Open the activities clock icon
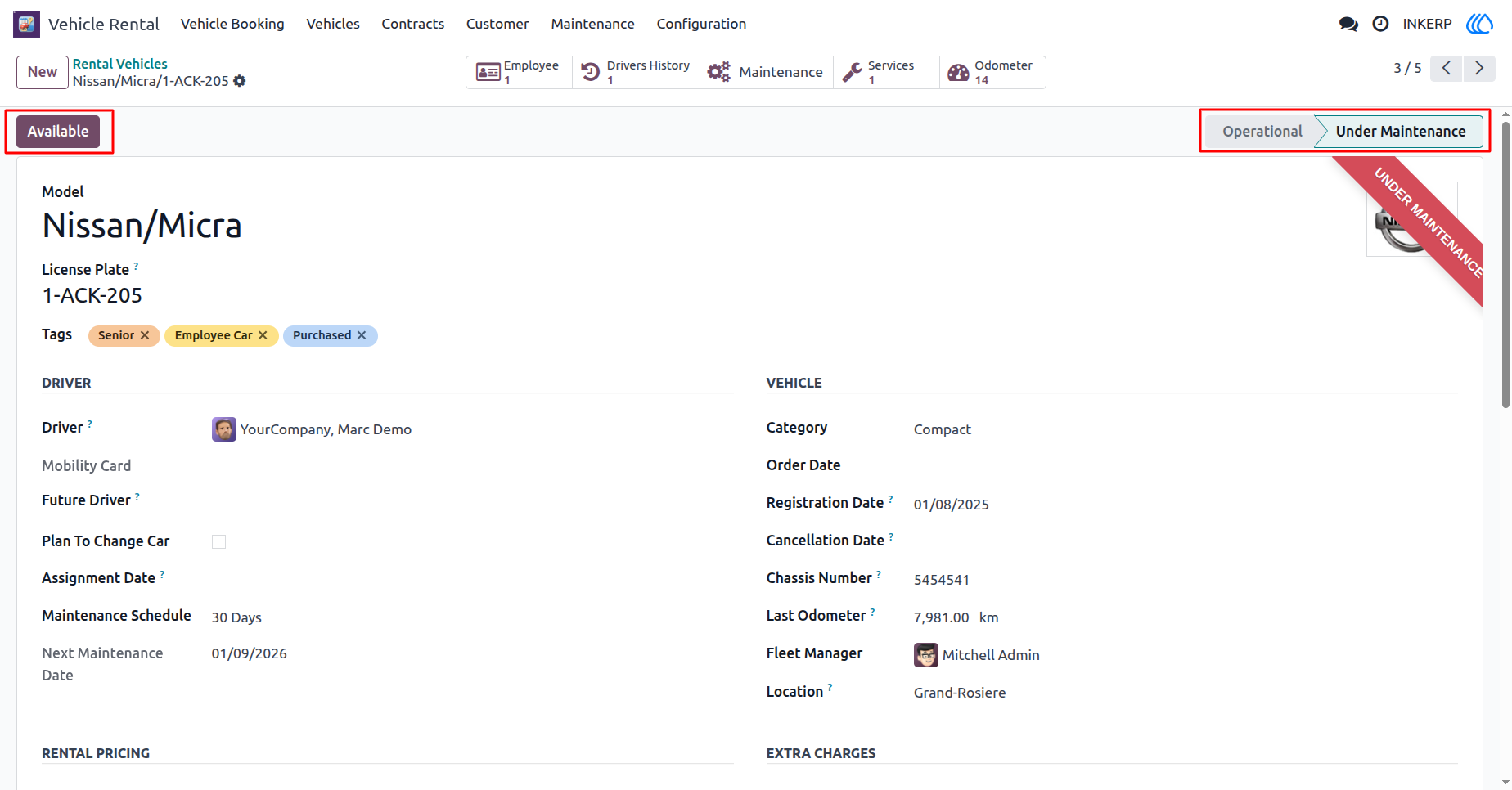Viewport: 1512px width, 790px height. (1380, 24)
